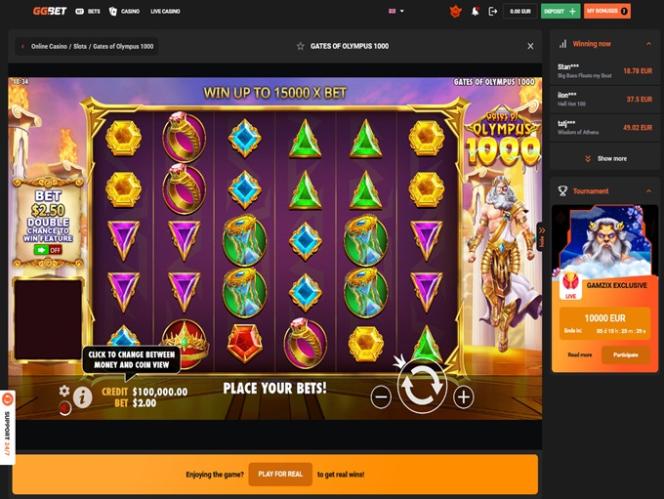664x499 pixels.
Task: Click the tournament Participate button
Action: pyautogui.click(x=625, y=355)
